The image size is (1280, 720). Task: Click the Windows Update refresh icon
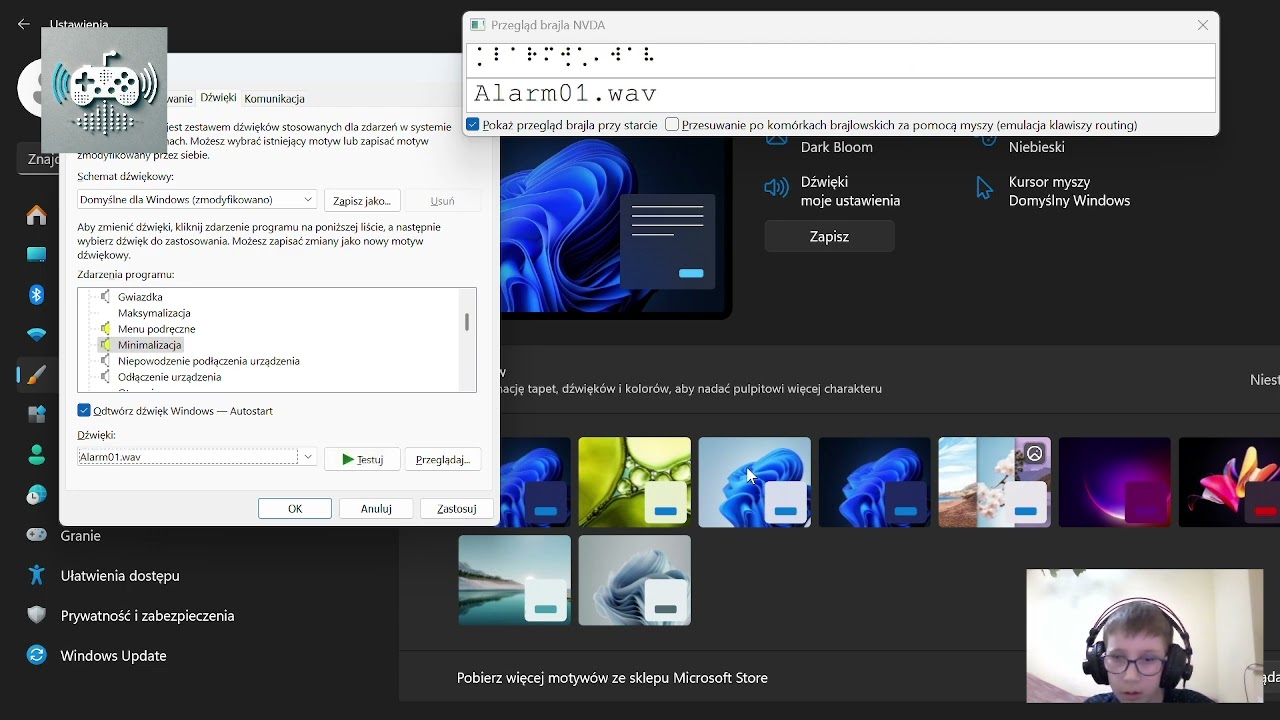coord(37,655)
